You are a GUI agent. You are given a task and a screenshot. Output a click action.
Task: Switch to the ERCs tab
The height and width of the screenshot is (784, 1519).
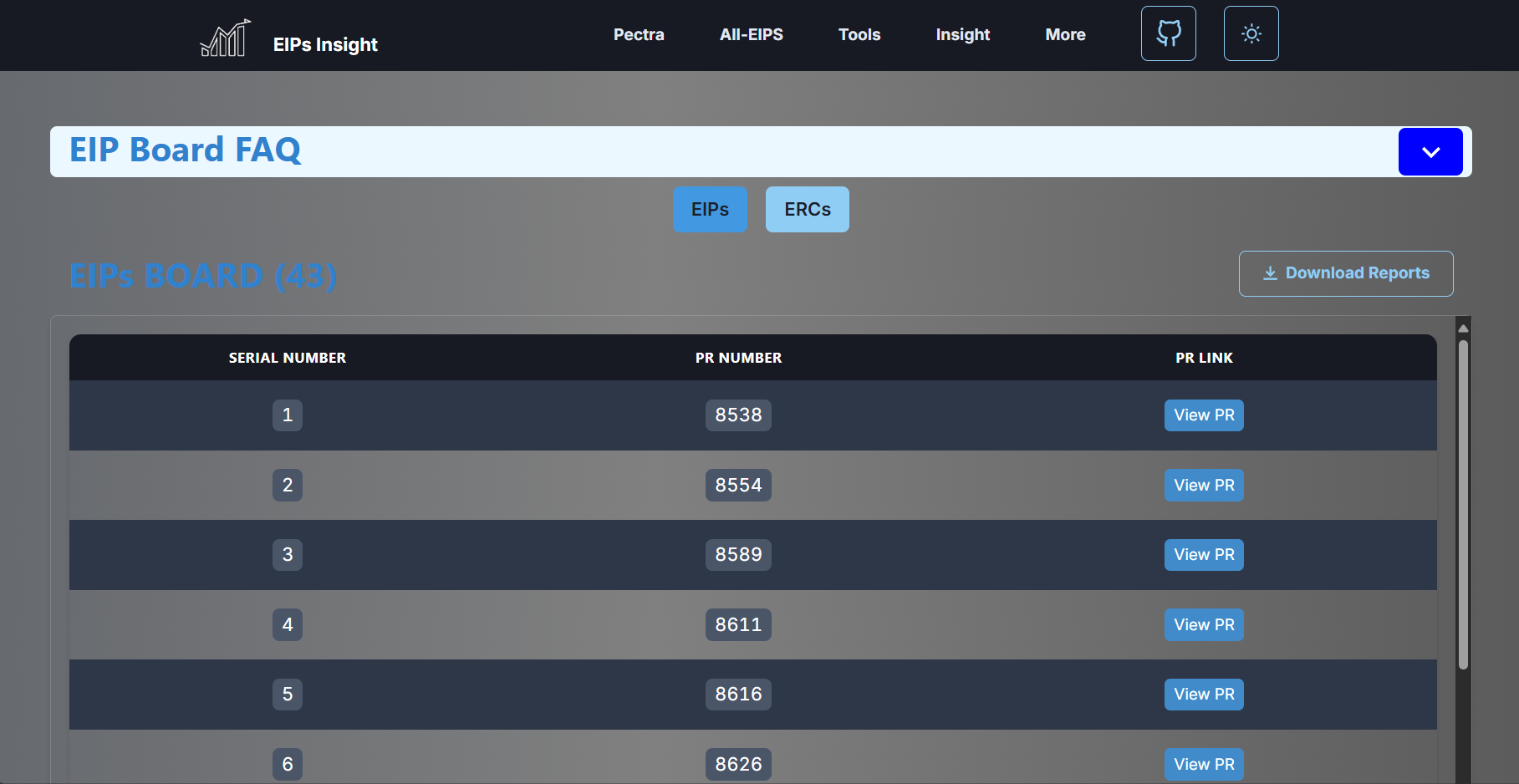(x=807, y=209)
